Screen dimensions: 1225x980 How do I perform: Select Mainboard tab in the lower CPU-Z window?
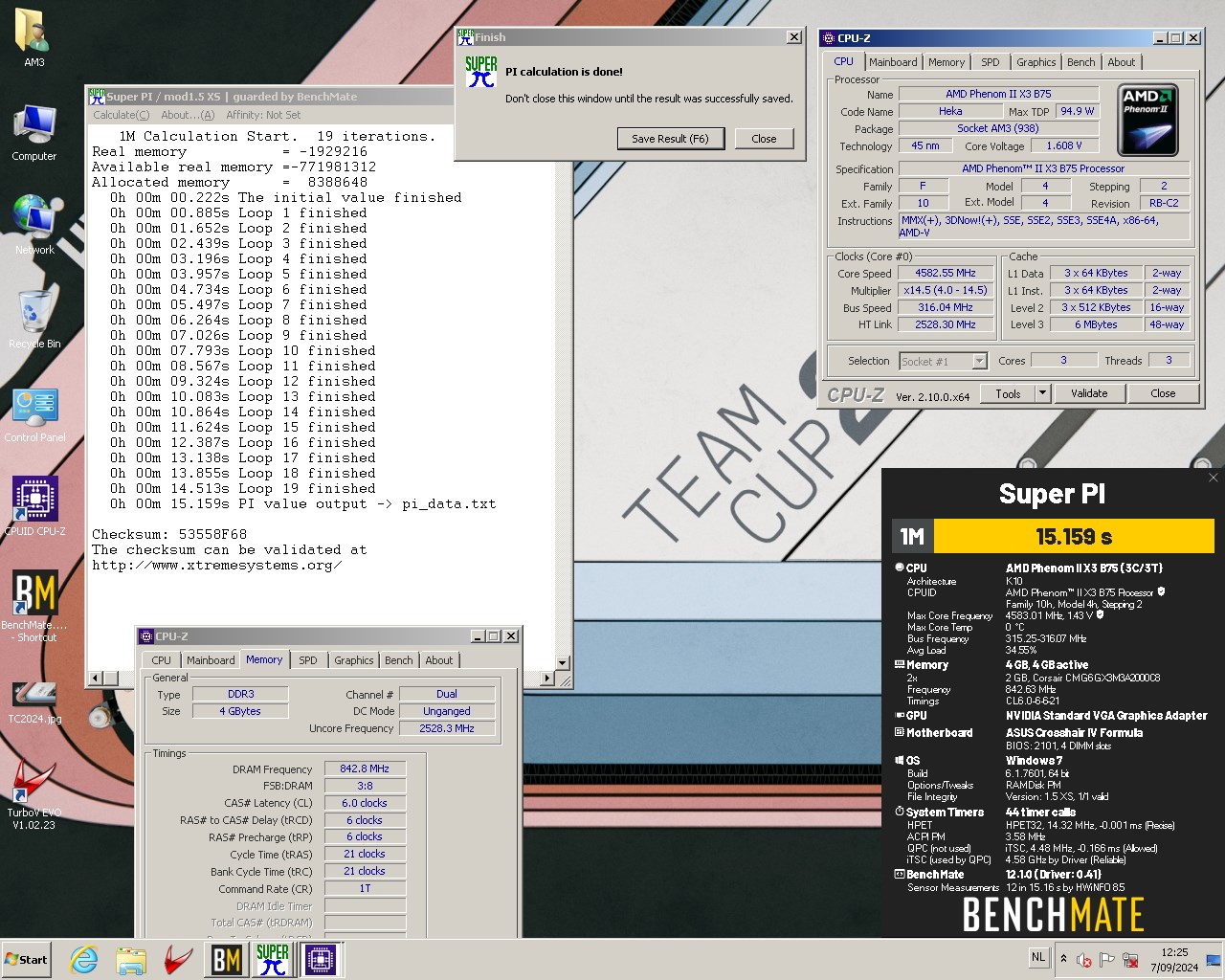[211, 660]
